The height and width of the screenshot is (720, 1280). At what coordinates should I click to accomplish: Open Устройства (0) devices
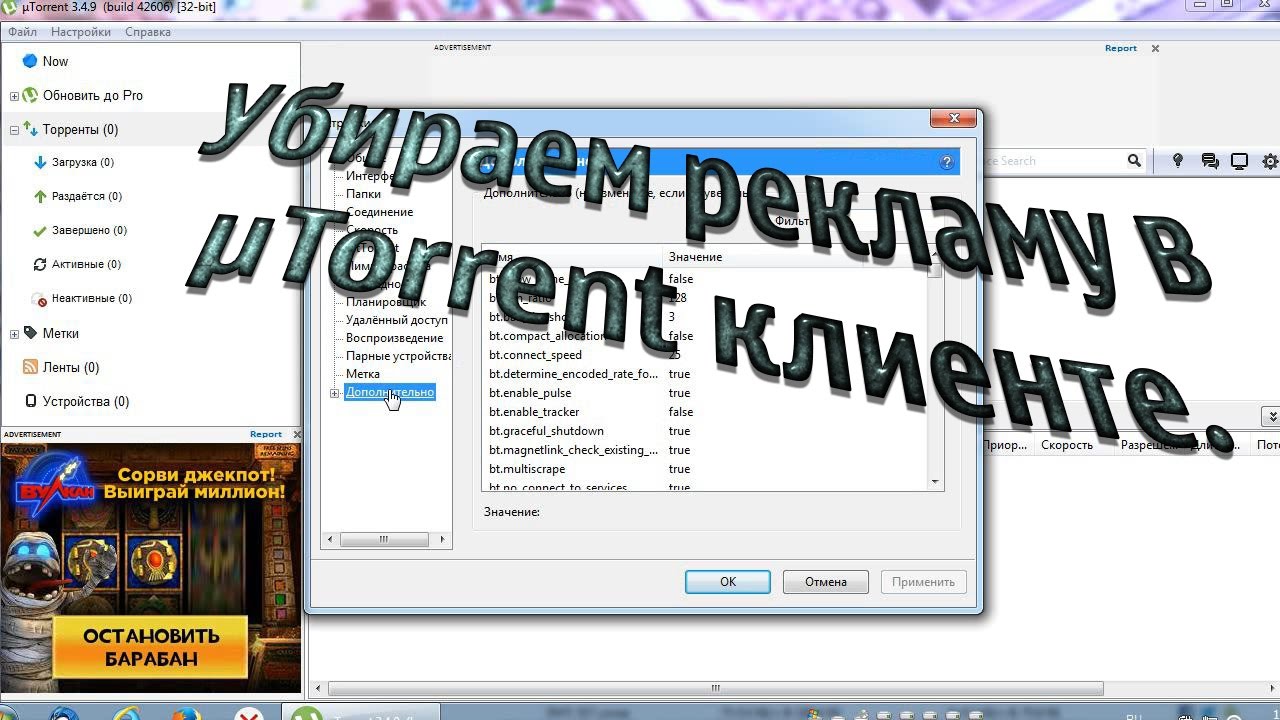click(85, 401)
